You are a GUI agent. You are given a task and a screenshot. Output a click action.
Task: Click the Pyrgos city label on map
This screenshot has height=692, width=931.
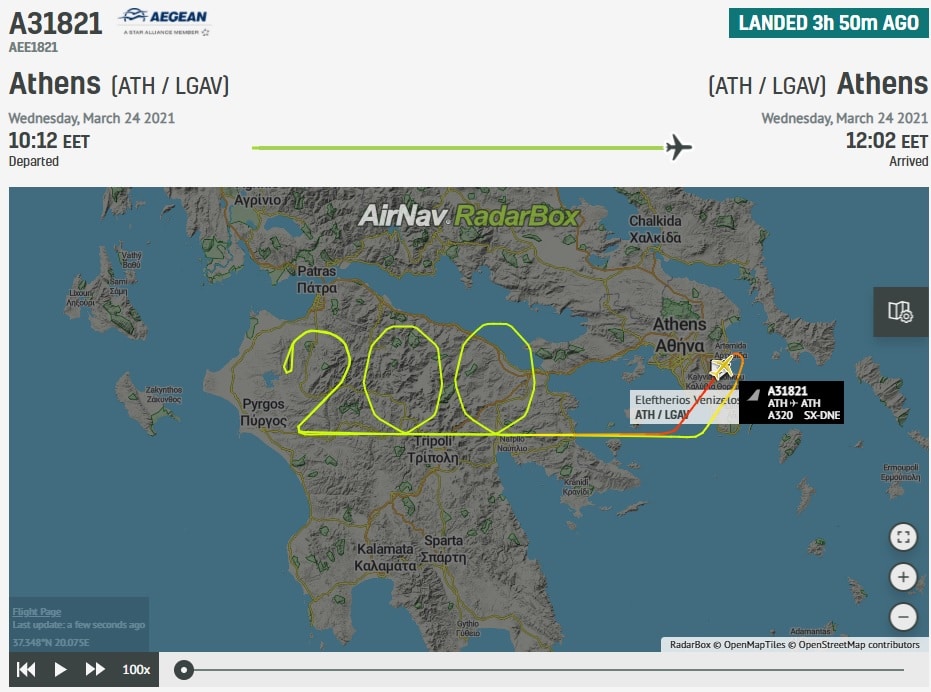pyautogui.click(x=263, y=412)
